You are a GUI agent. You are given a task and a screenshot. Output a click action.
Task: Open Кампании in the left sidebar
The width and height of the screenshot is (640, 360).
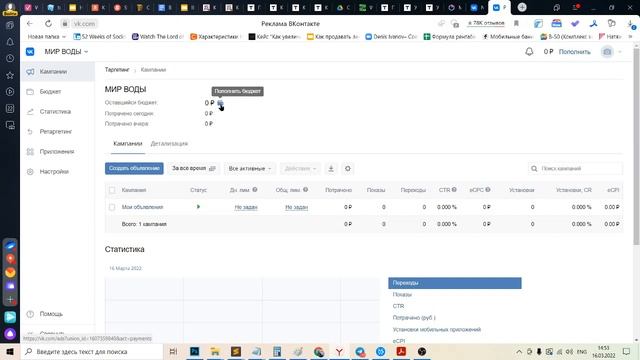tap(57, 71)
